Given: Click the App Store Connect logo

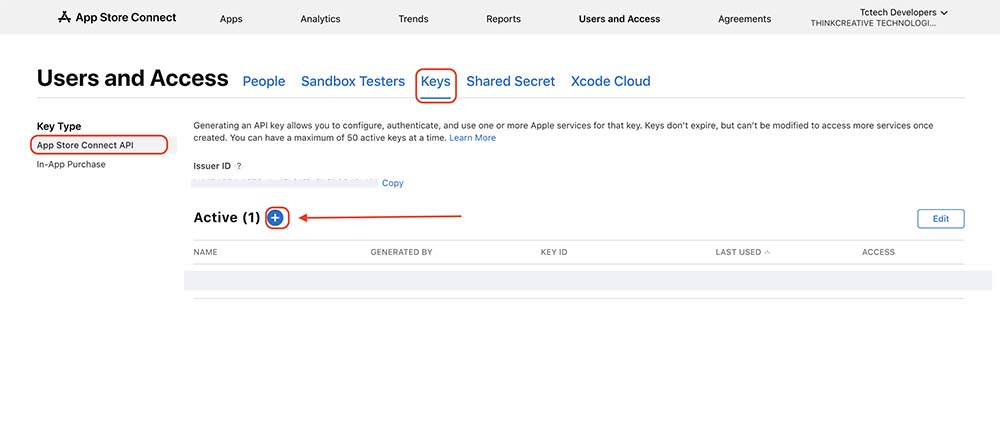Looking at the screenshot, I should (x=117, y=17).
